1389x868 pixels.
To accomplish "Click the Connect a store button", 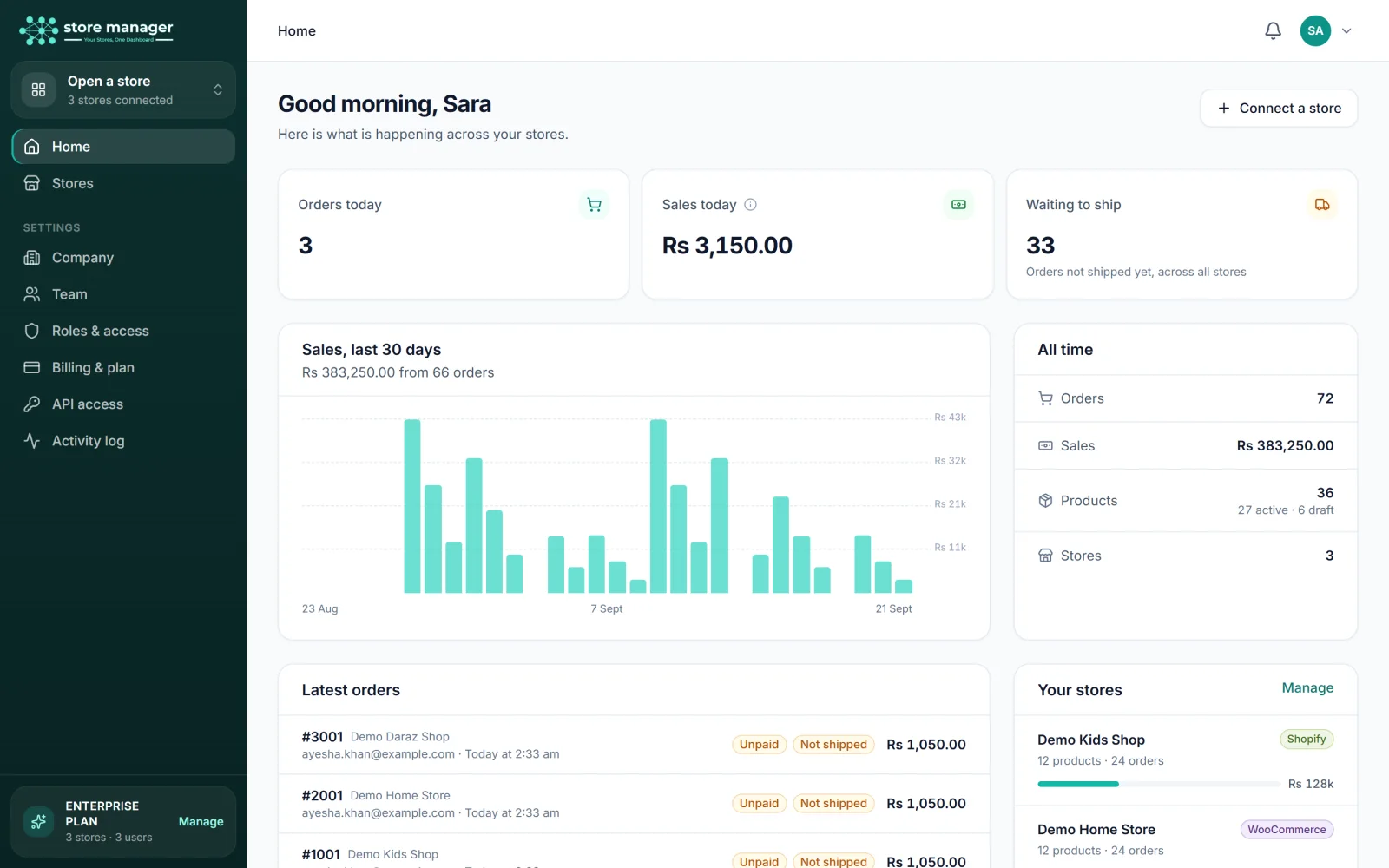I will pyautogui.click(x=1279, y=108).
